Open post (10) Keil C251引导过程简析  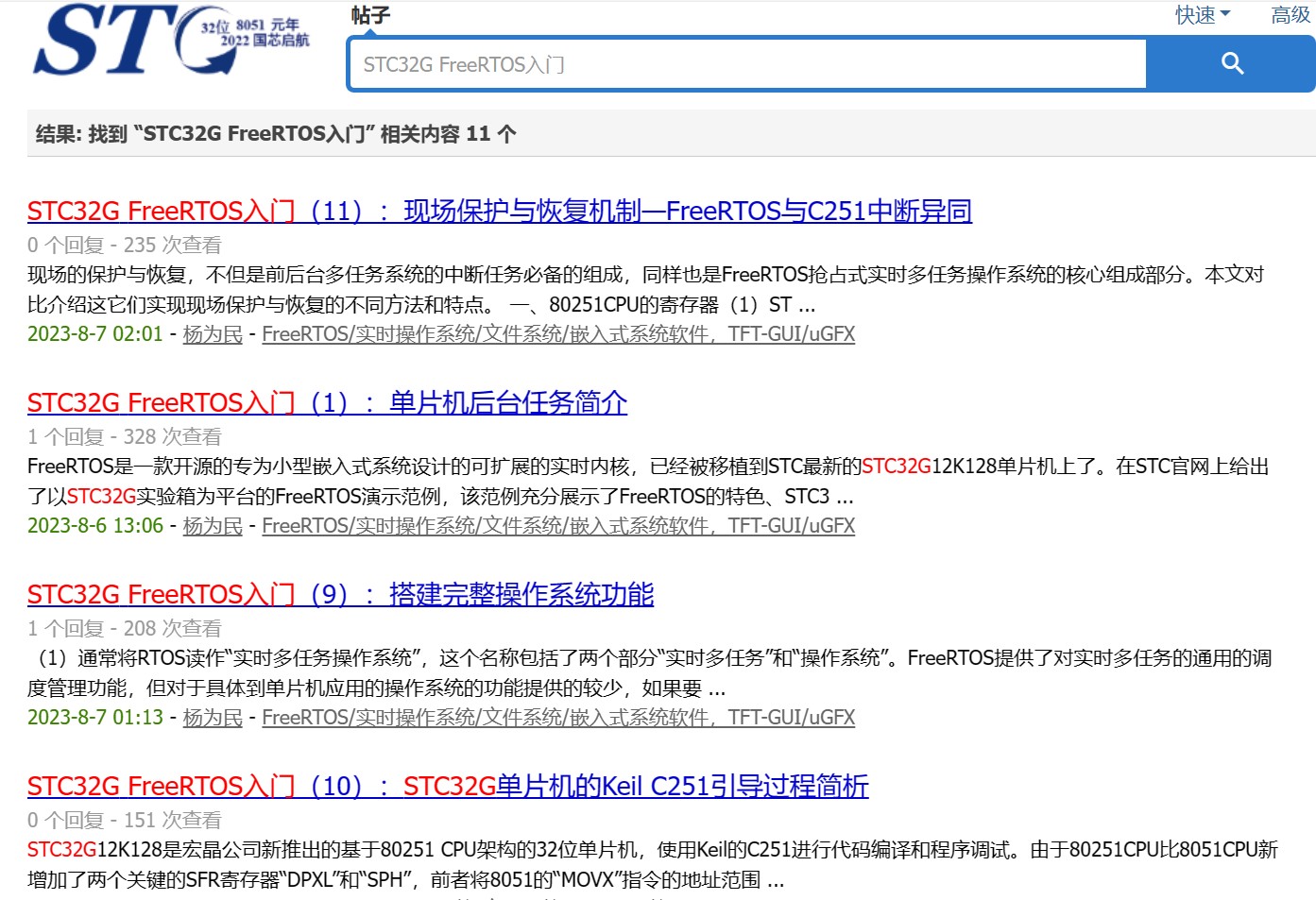pyautogui.click(x=448, y=786)
